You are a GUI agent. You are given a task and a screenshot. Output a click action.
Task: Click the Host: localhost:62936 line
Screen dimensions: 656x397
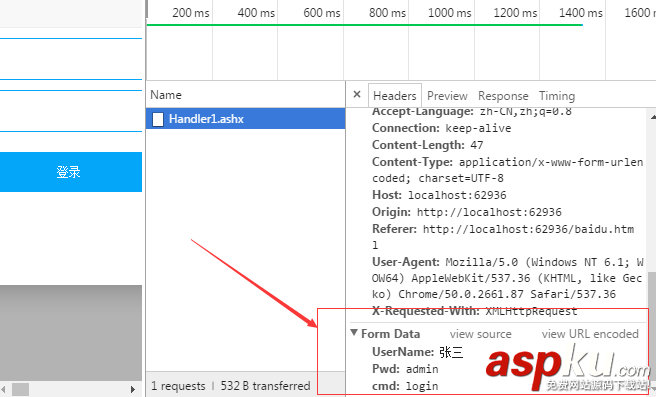pyautogui.click(x=439, y=195)
